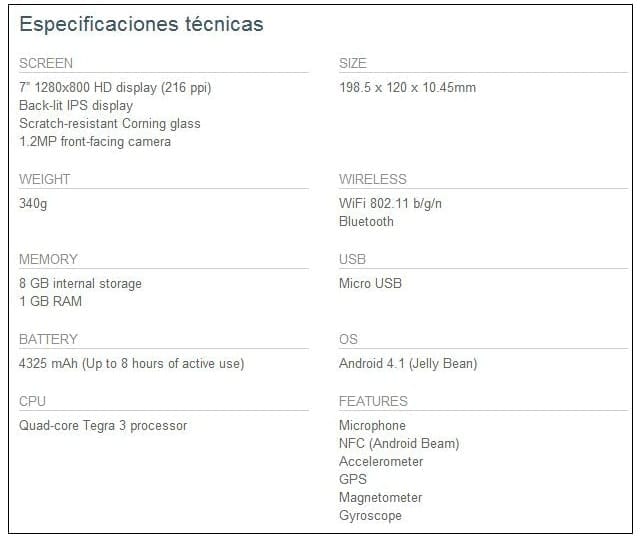Click the 'NFC (Android Beam)' feature
The height and width of the screenshot is (540, 641).
(399, 444)
